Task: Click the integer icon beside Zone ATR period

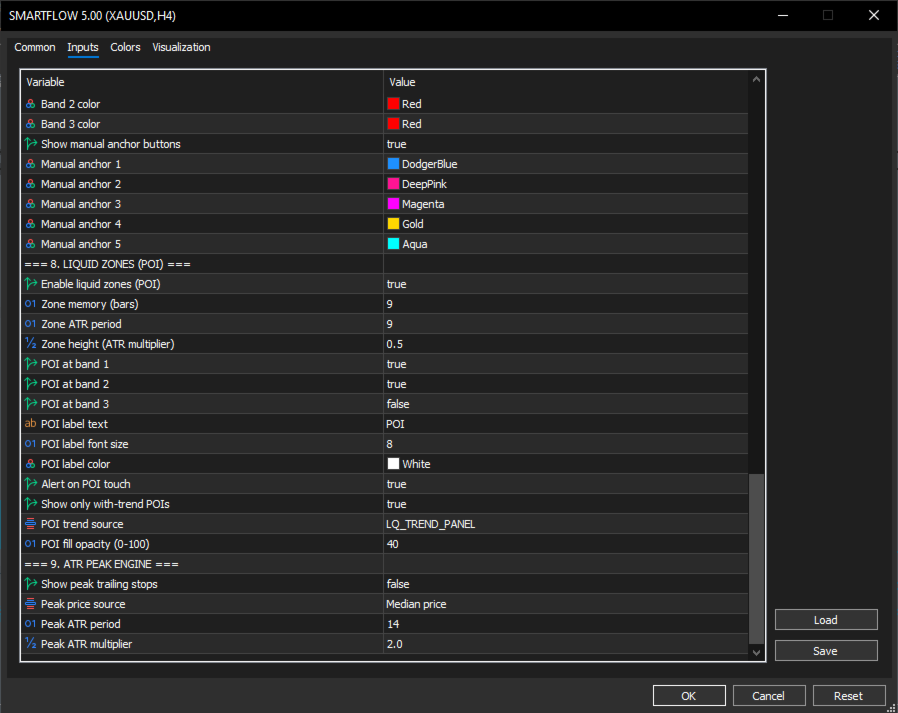Action: [30, 324]
